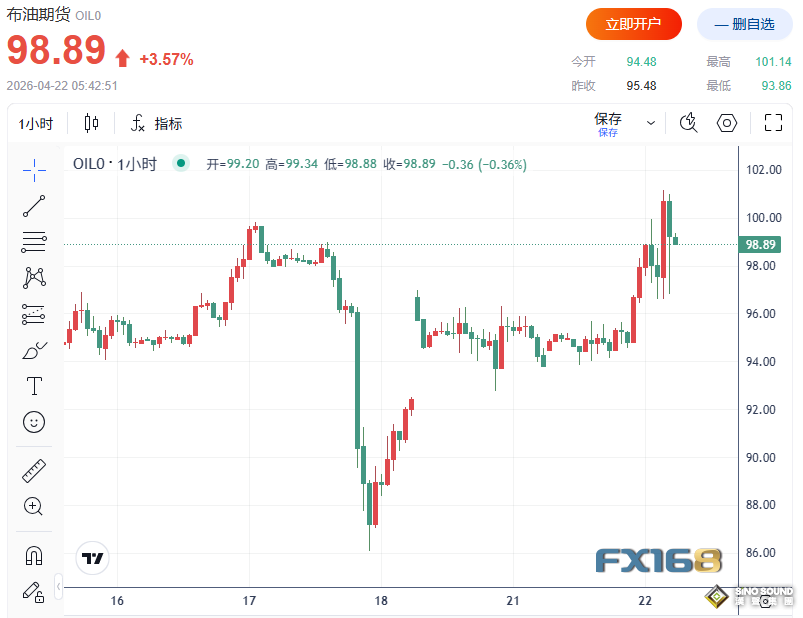Click 保存 to save chart layout
This screenshot has height=618, width=803.
[x=608, y=123]
